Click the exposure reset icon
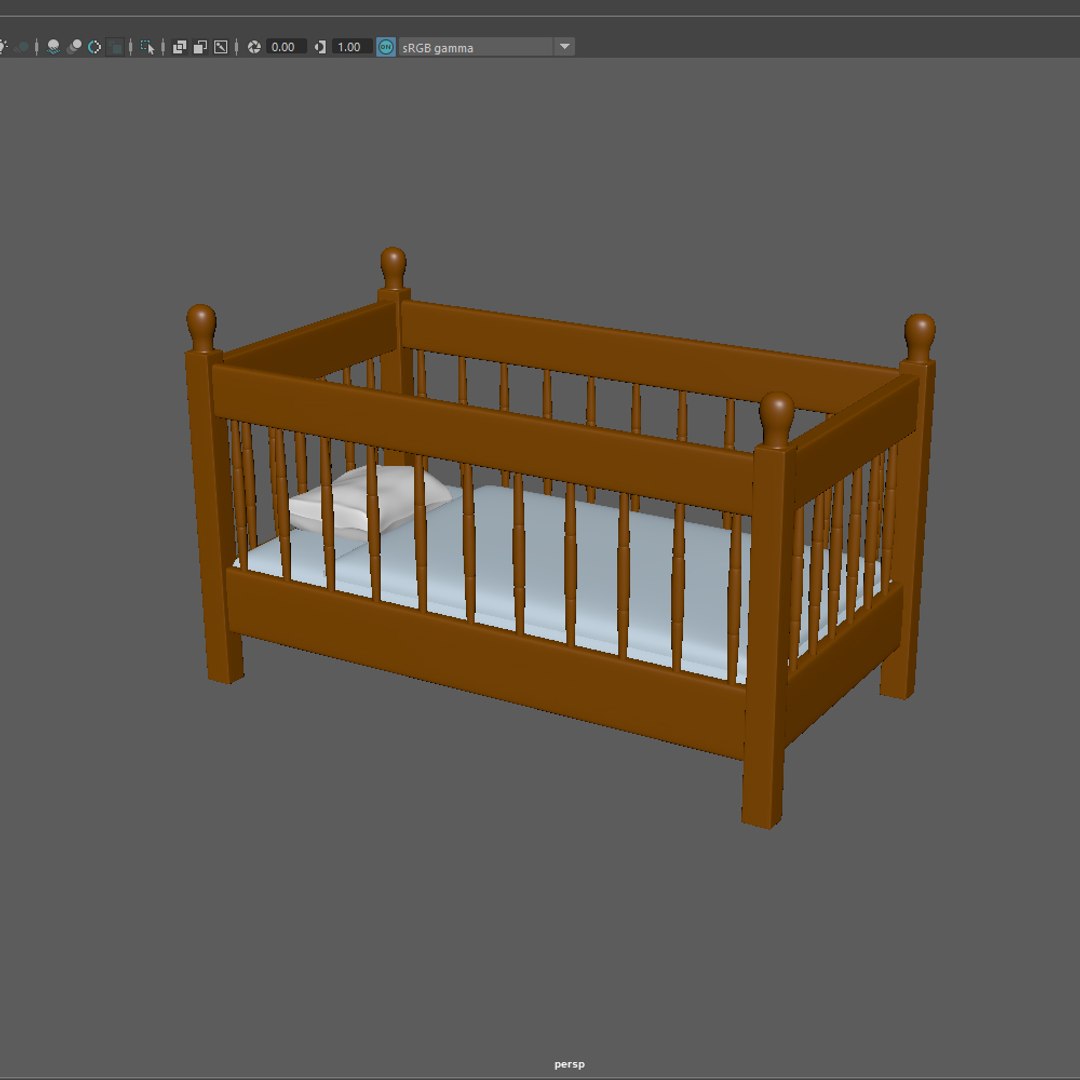 tap(254, 47)
